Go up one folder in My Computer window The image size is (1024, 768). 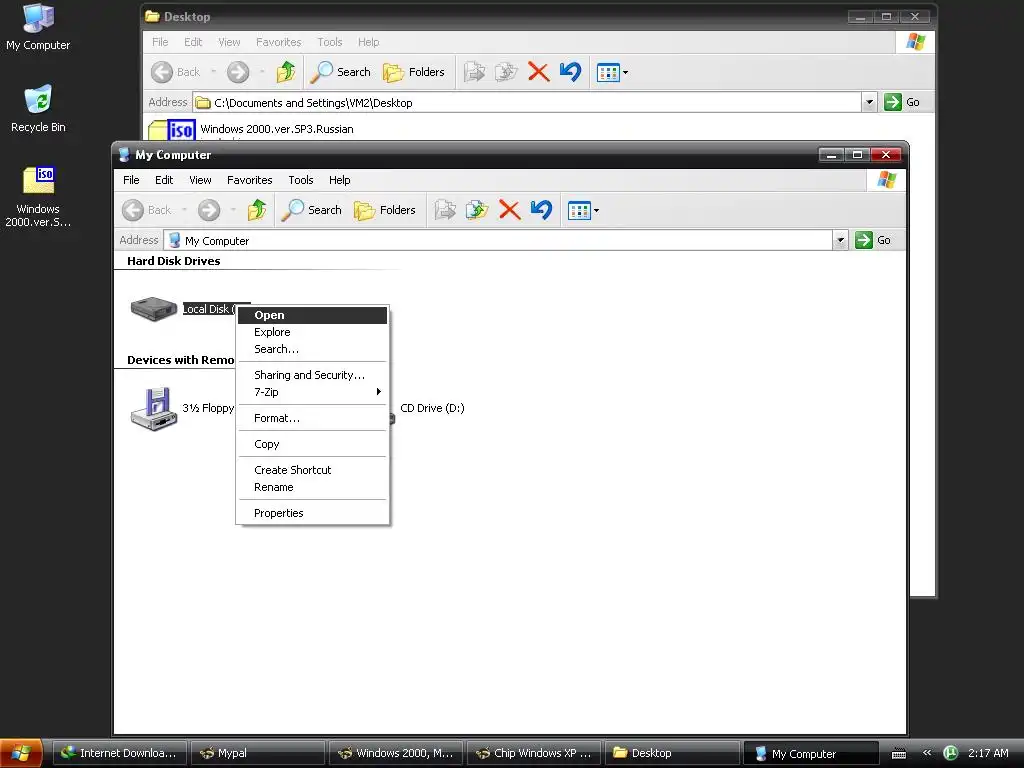(257, 210)
